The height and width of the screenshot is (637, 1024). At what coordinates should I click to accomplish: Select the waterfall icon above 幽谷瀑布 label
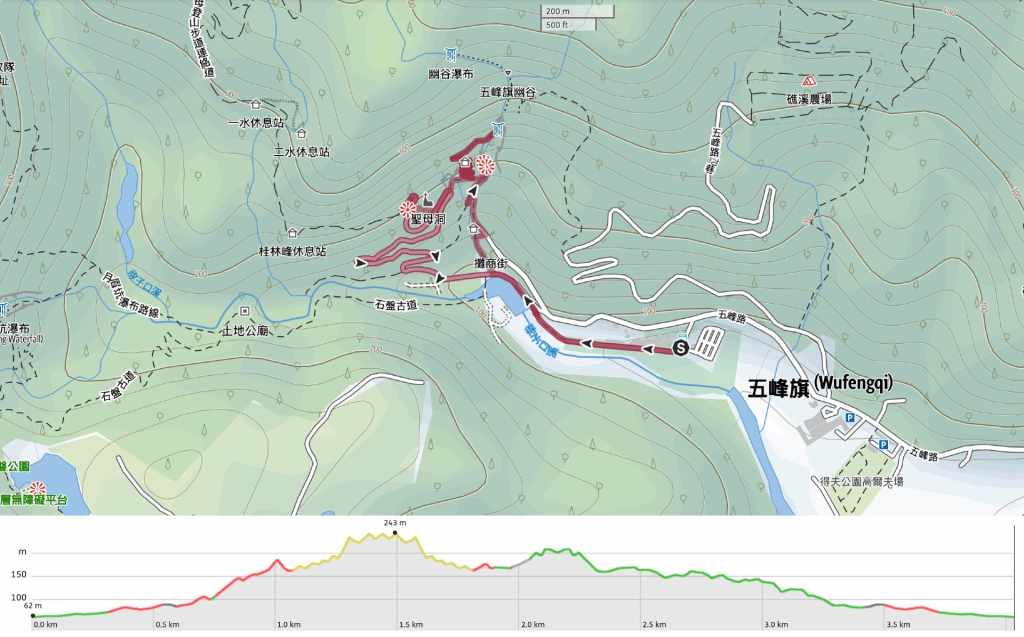451,54
